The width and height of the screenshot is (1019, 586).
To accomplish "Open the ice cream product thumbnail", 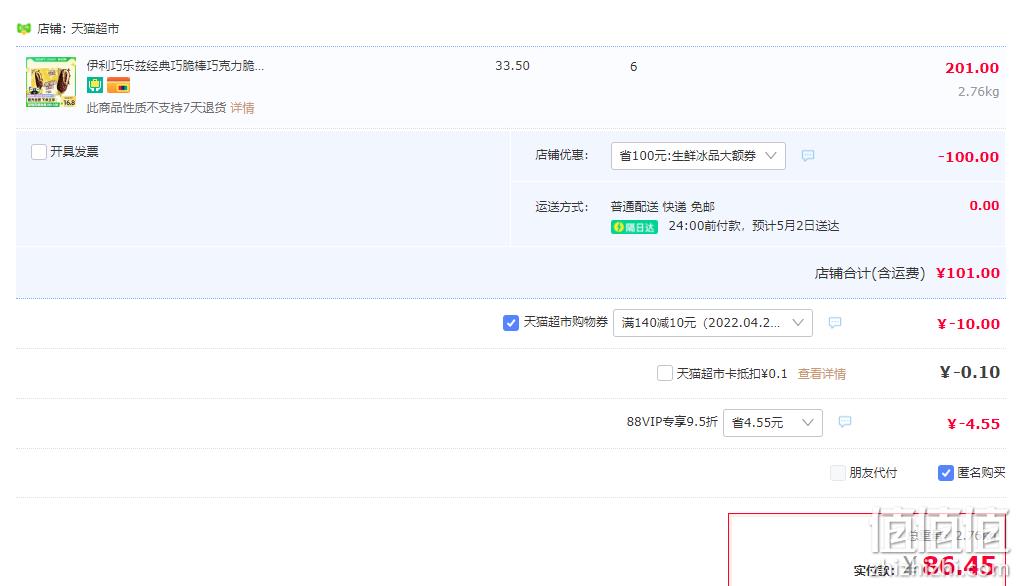I will (51, 82).
